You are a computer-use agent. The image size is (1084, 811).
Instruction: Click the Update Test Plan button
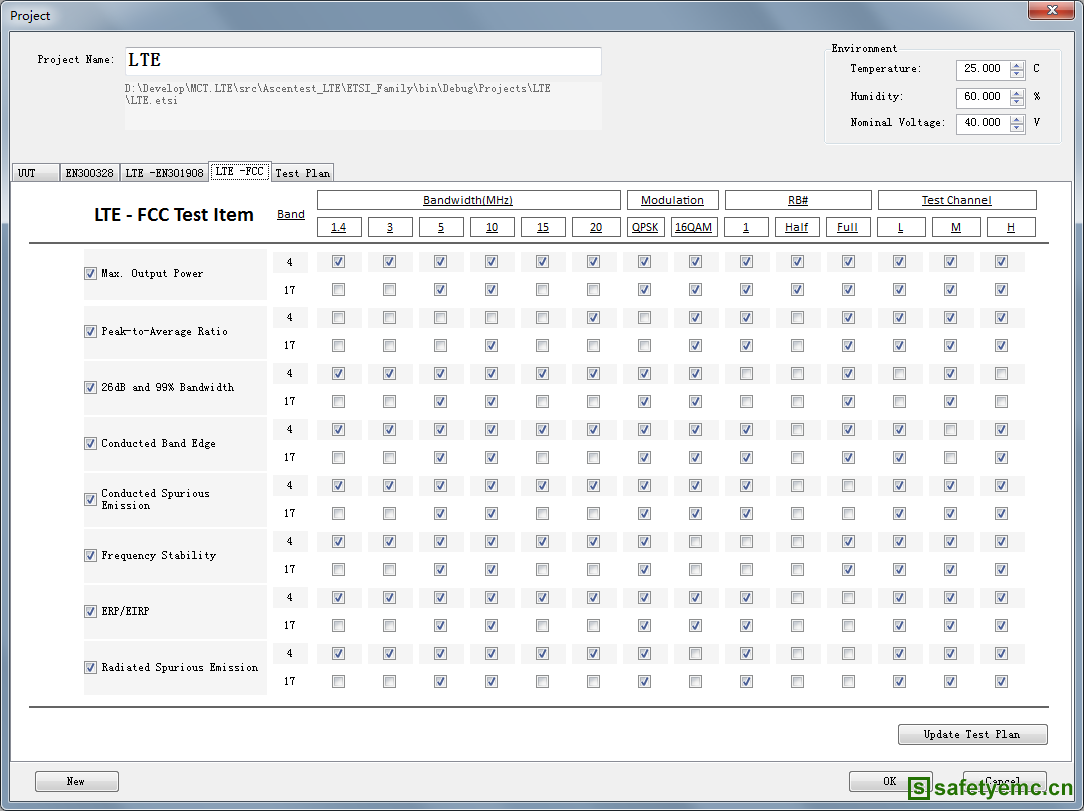click(973, 734)
